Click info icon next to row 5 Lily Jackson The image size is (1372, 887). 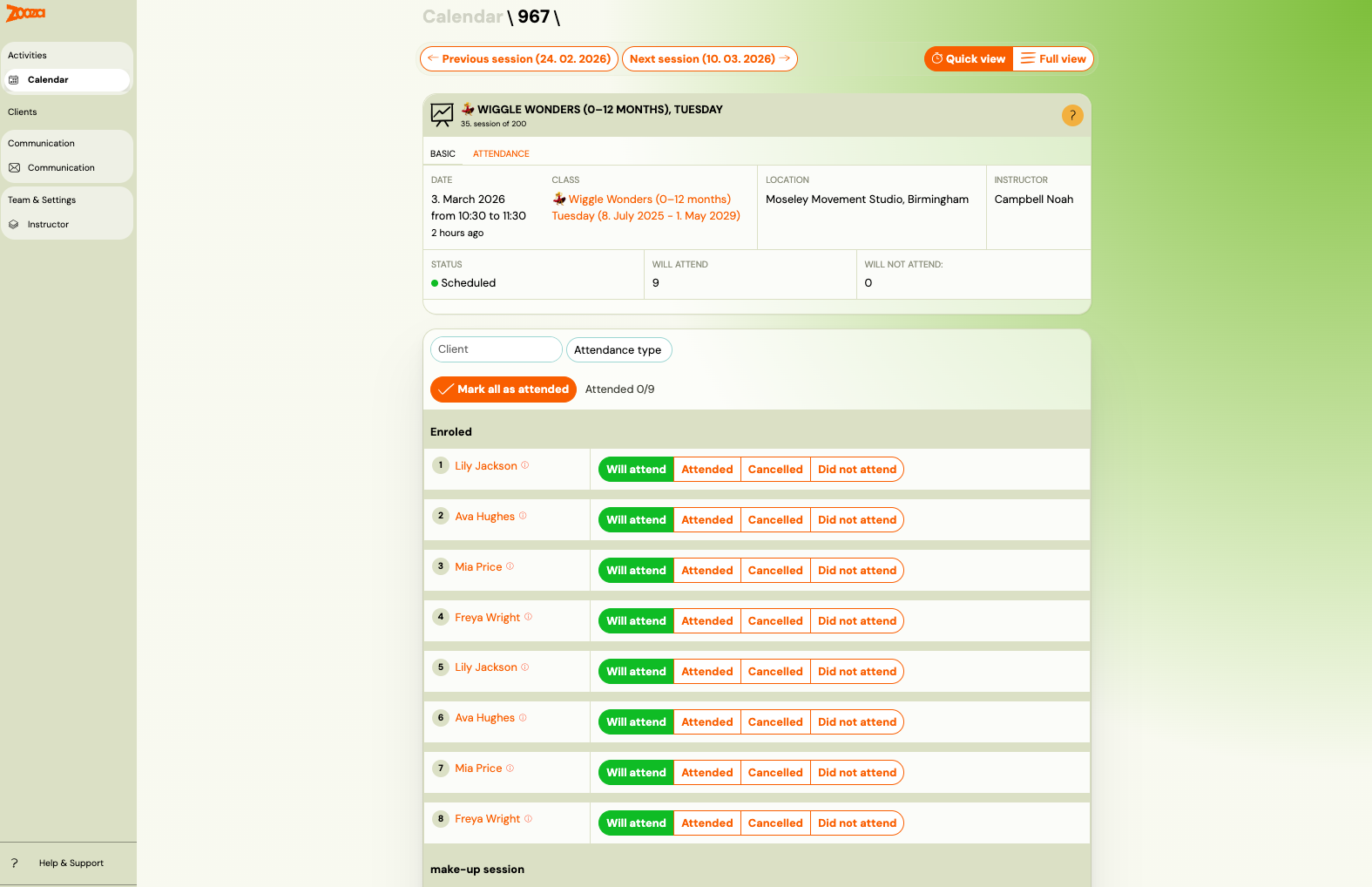[x=525, y=667]
